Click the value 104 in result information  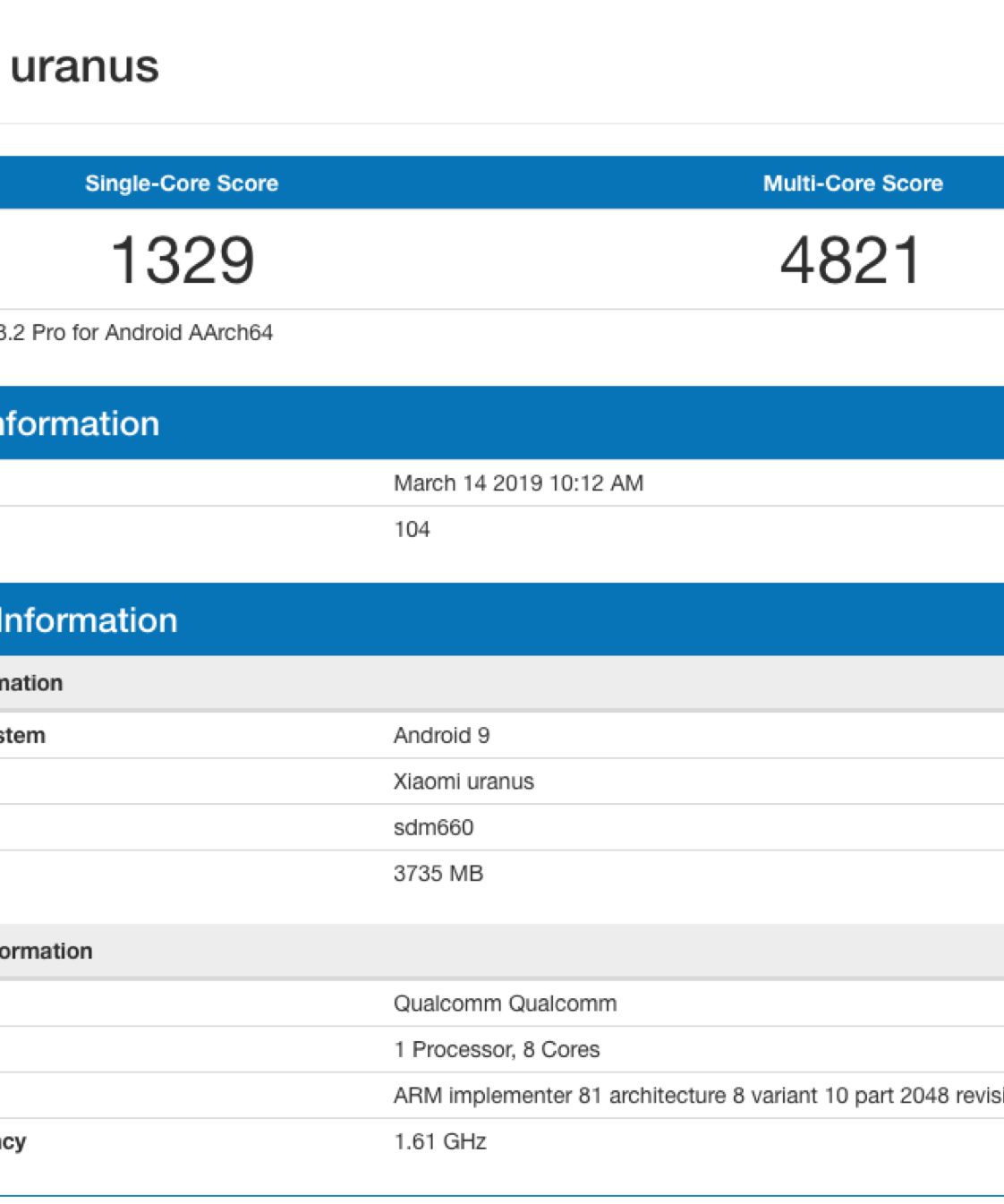pos(412,530)
